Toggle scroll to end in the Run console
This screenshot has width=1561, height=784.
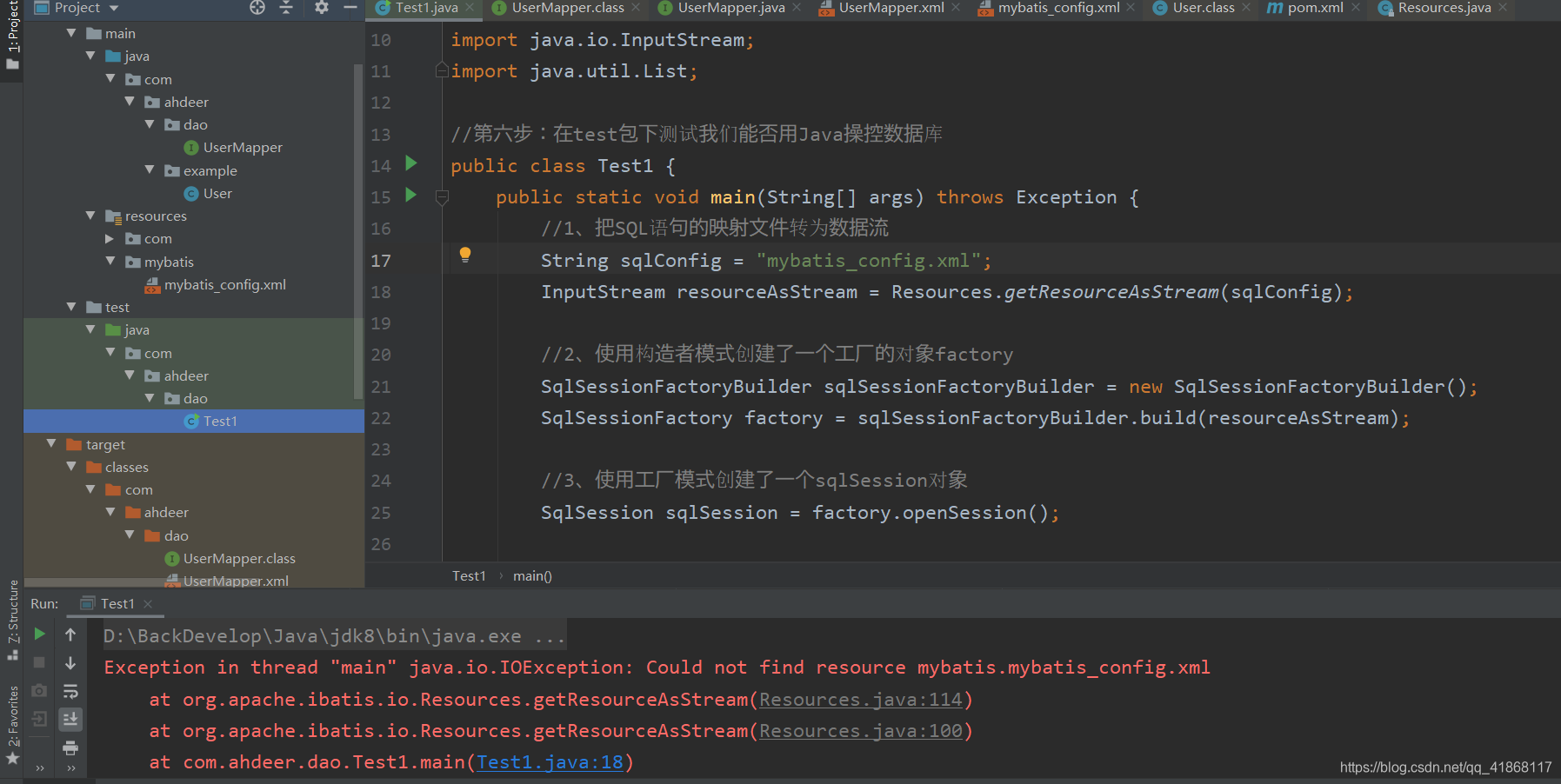70,719
